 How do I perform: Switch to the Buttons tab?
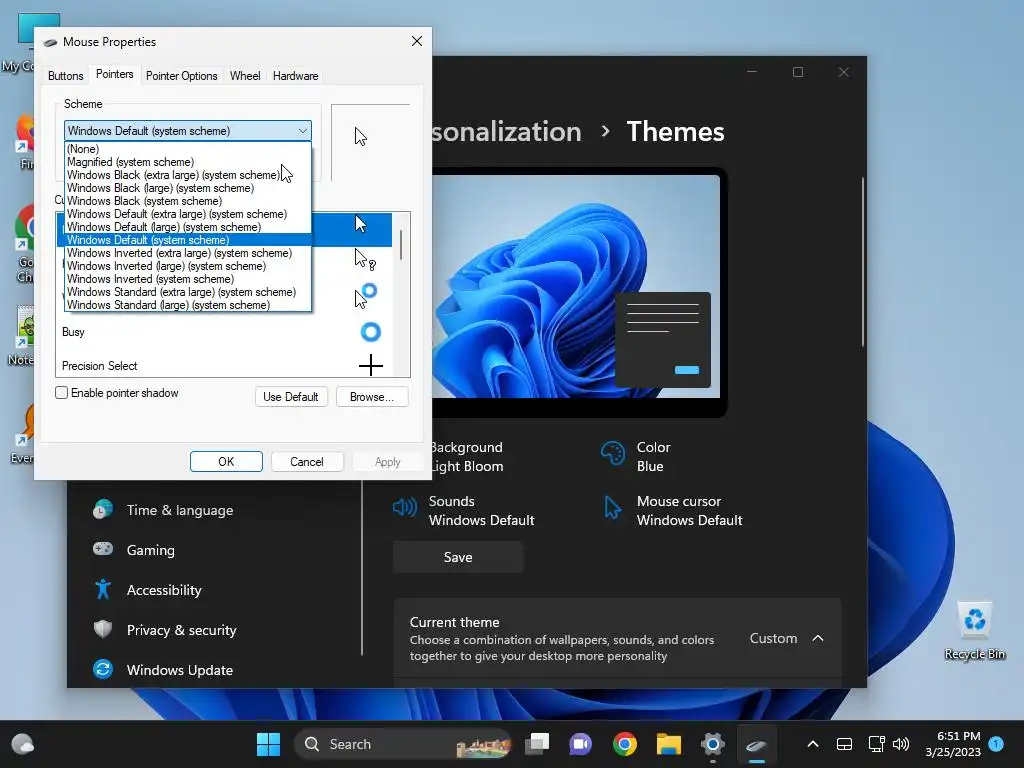point(65,76)
